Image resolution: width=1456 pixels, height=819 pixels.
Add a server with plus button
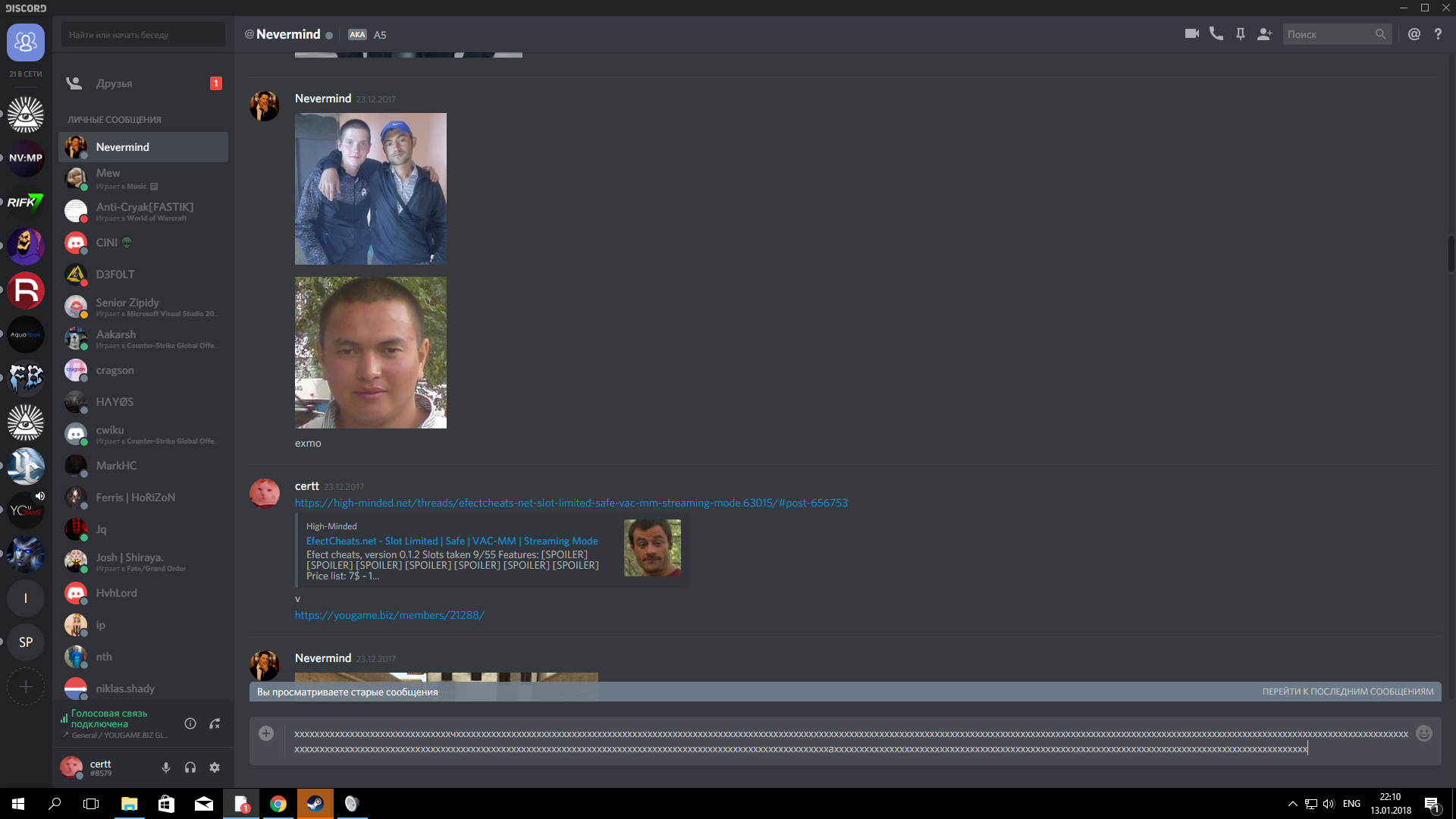(26, 687)
